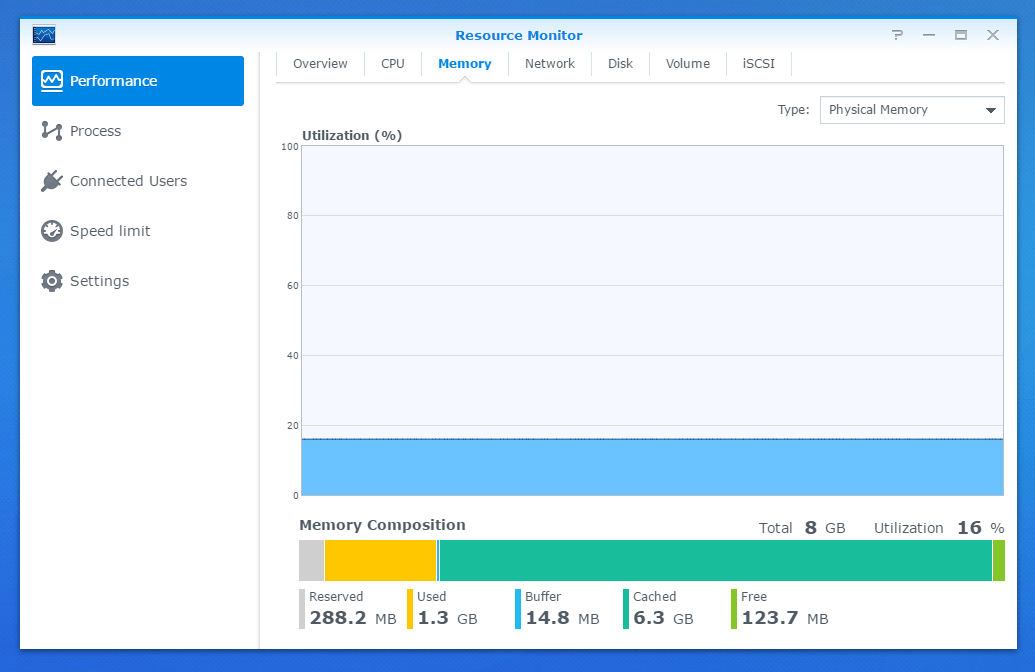Click the Process branch icon

(52, 131)
